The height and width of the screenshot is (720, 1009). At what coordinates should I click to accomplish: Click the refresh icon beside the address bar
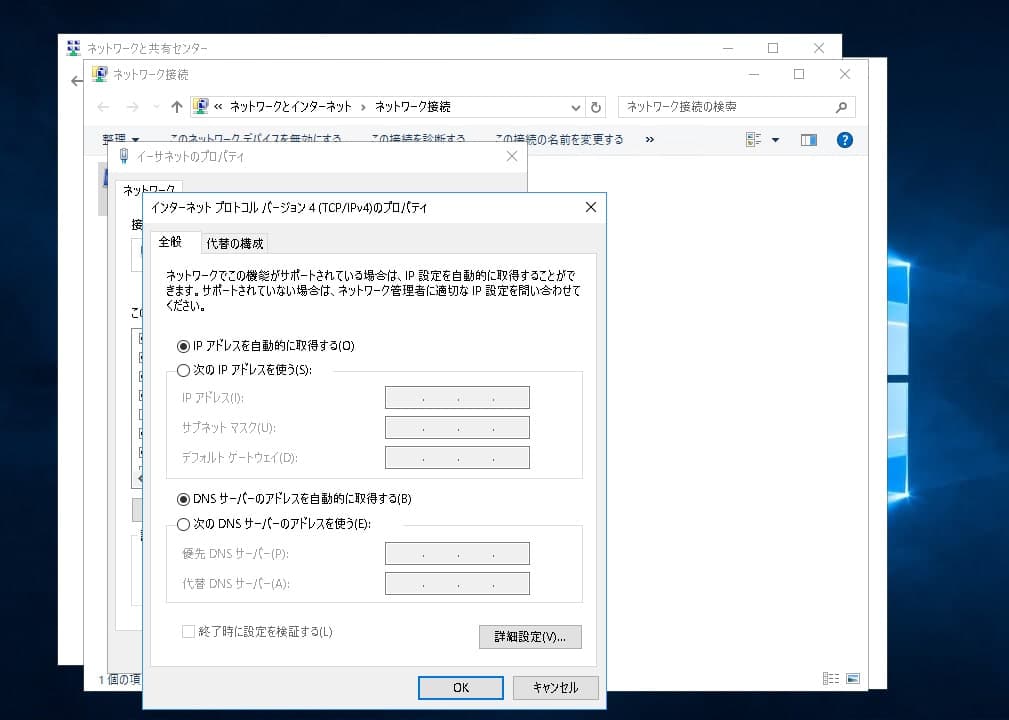(x=596, y=107)
